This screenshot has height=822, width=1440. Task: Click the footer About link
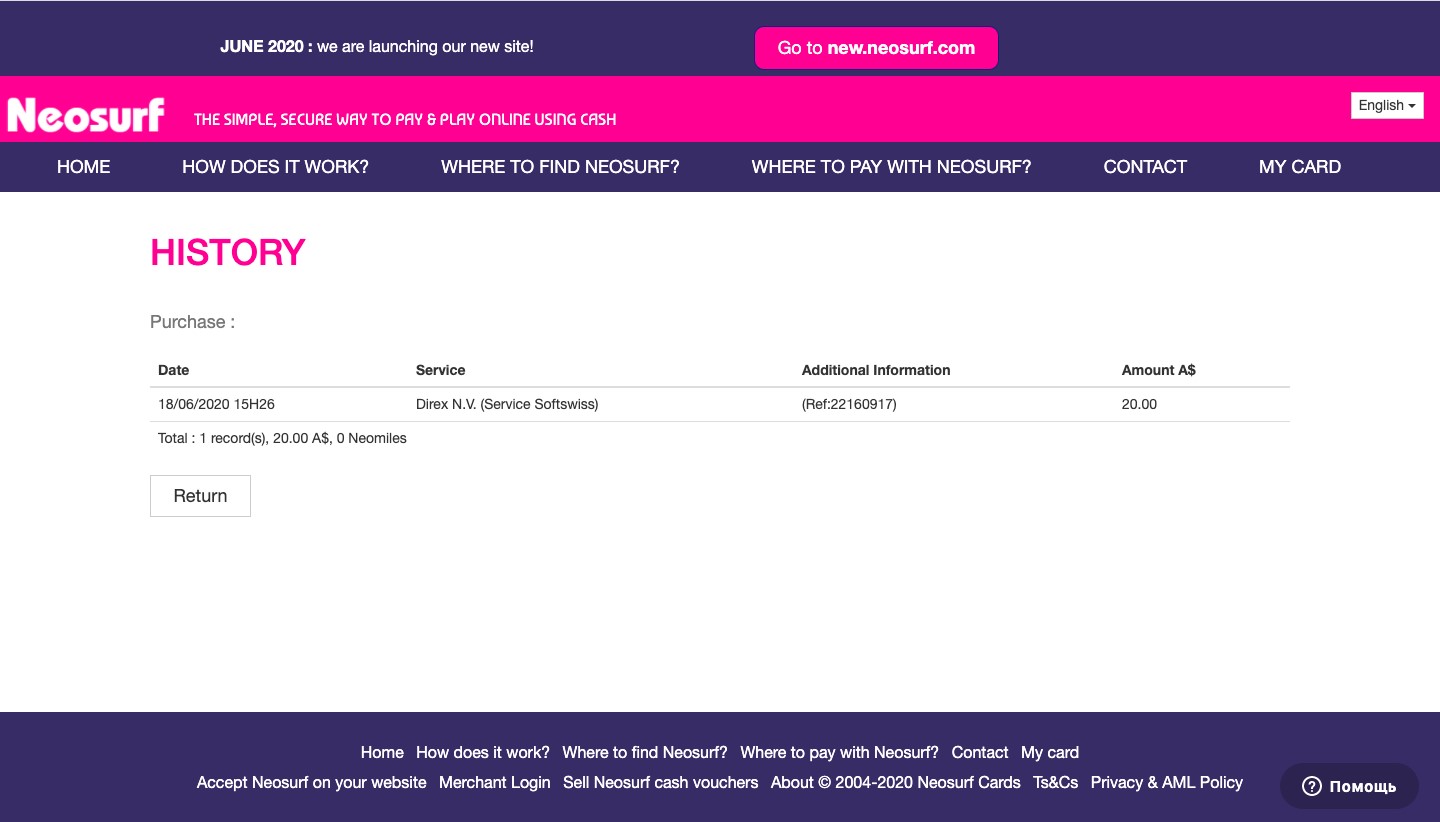tap(792, 782)
